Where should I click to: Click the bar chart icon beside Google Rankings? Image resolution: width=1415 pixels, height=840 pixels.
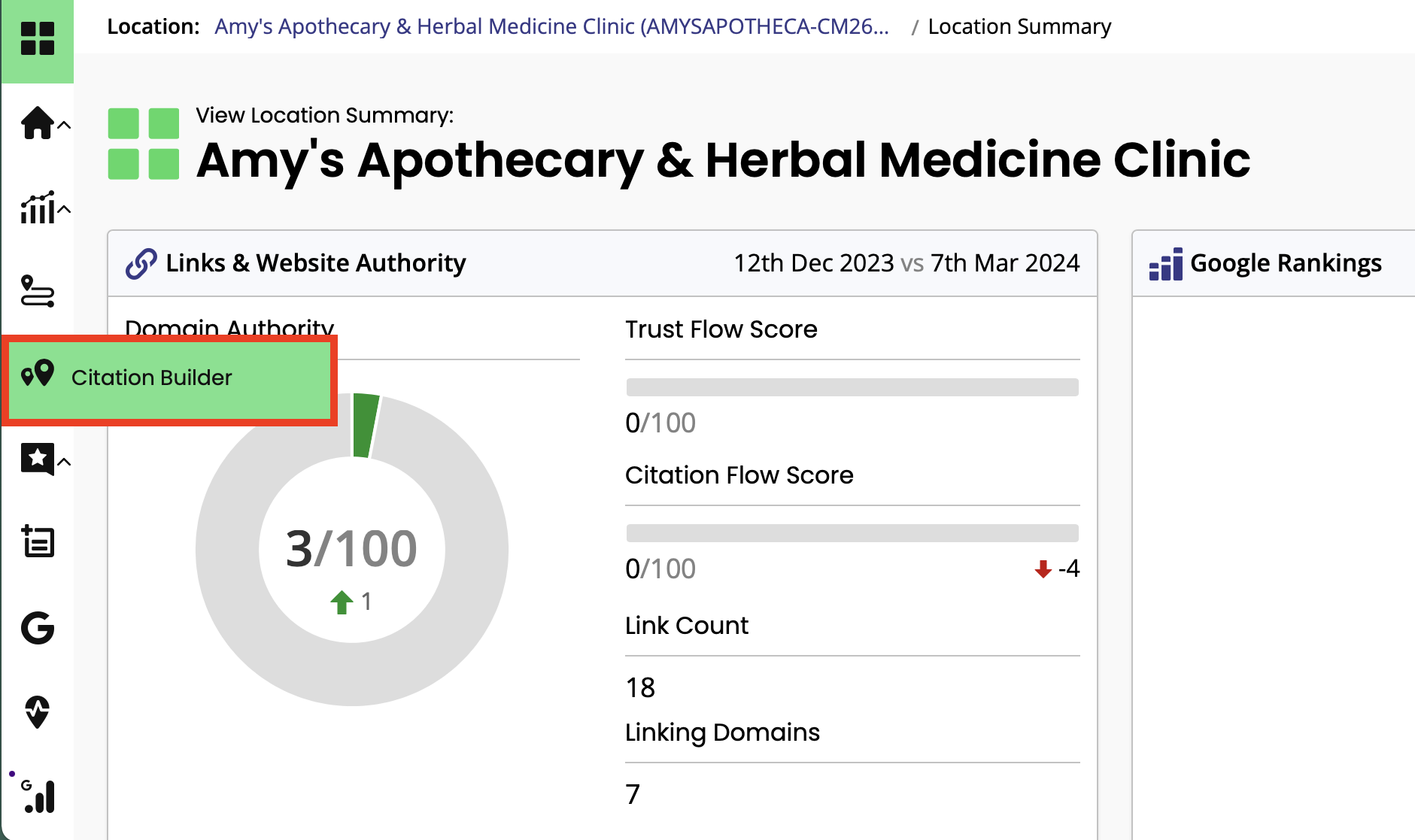pyautogui.click(x=1165, y=265)
